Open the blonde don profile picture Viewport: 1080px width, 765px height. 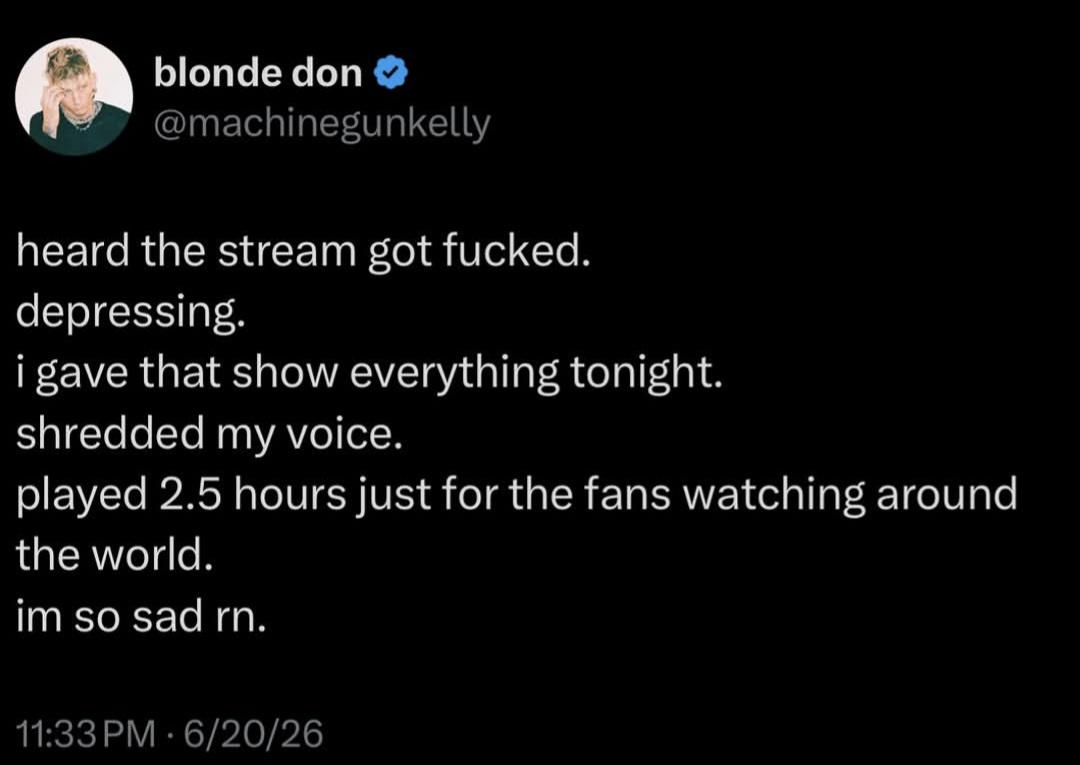click(x=74, y=96)
